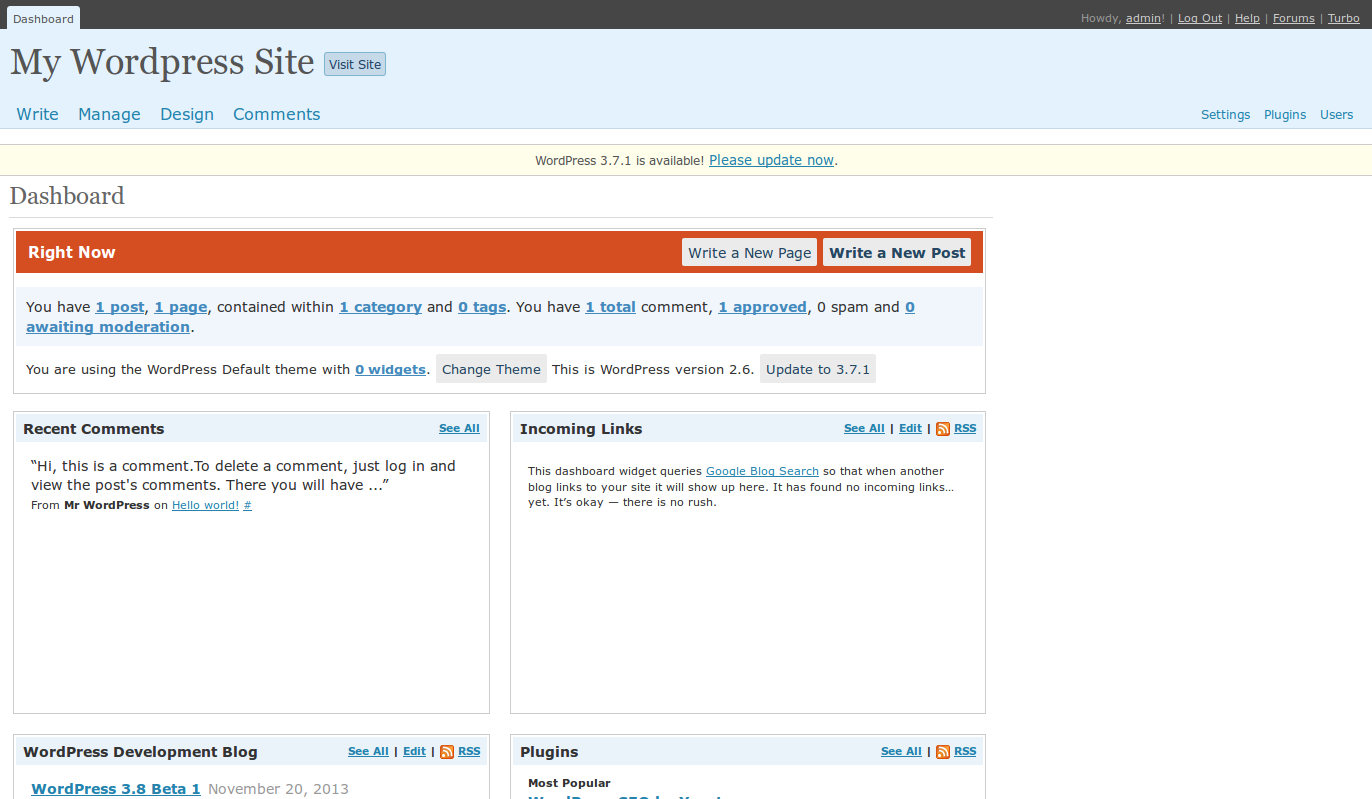
Task: Click the My Wordpress Site title
Action: pos(162,62)
